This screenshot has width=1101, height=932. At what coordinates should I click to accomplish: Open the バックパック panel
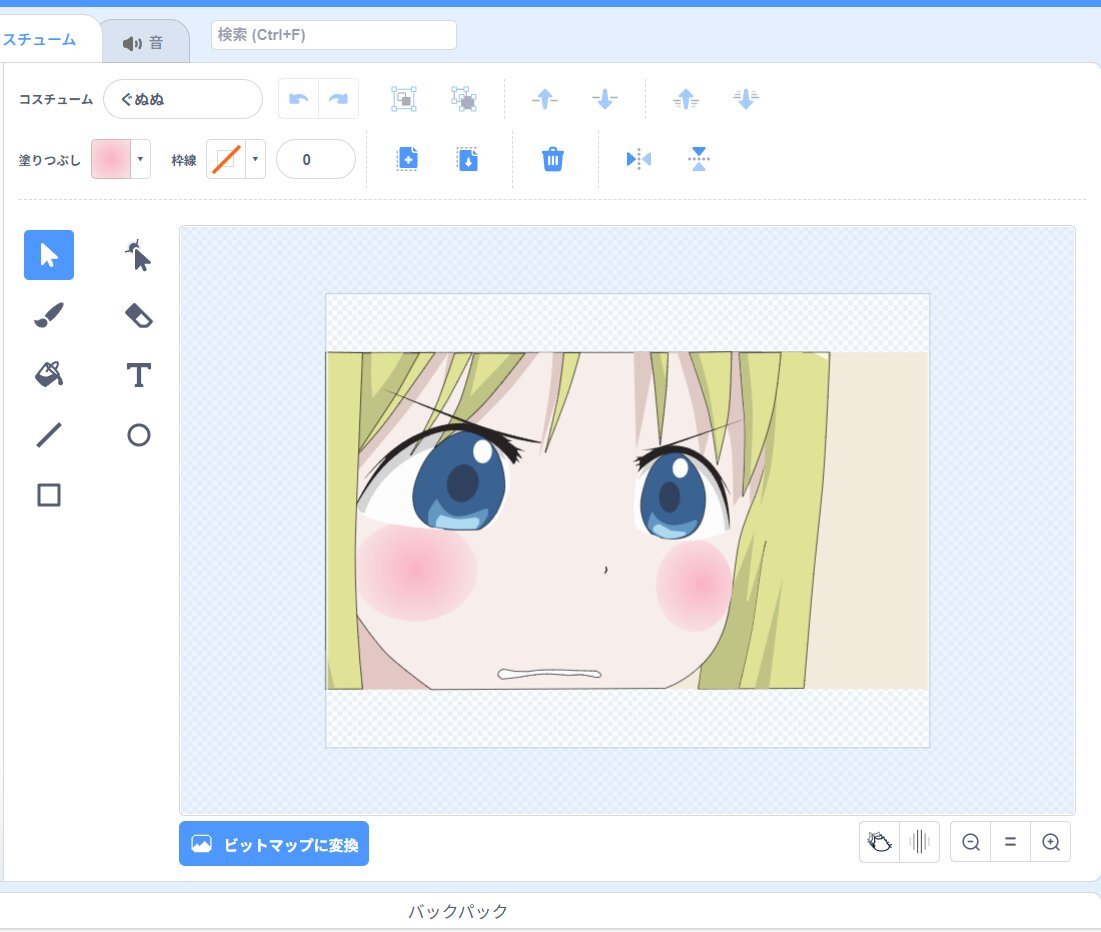[x=458, y=911]
